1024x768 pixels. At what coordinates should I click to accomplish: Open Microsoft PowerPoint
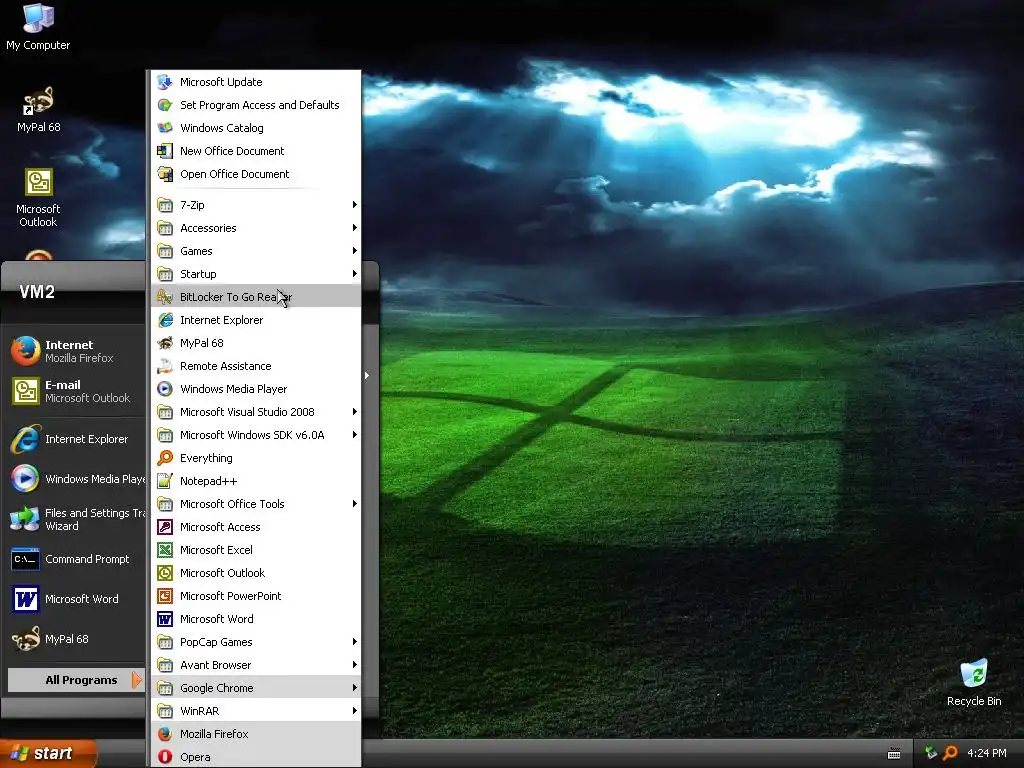(256, 596)
